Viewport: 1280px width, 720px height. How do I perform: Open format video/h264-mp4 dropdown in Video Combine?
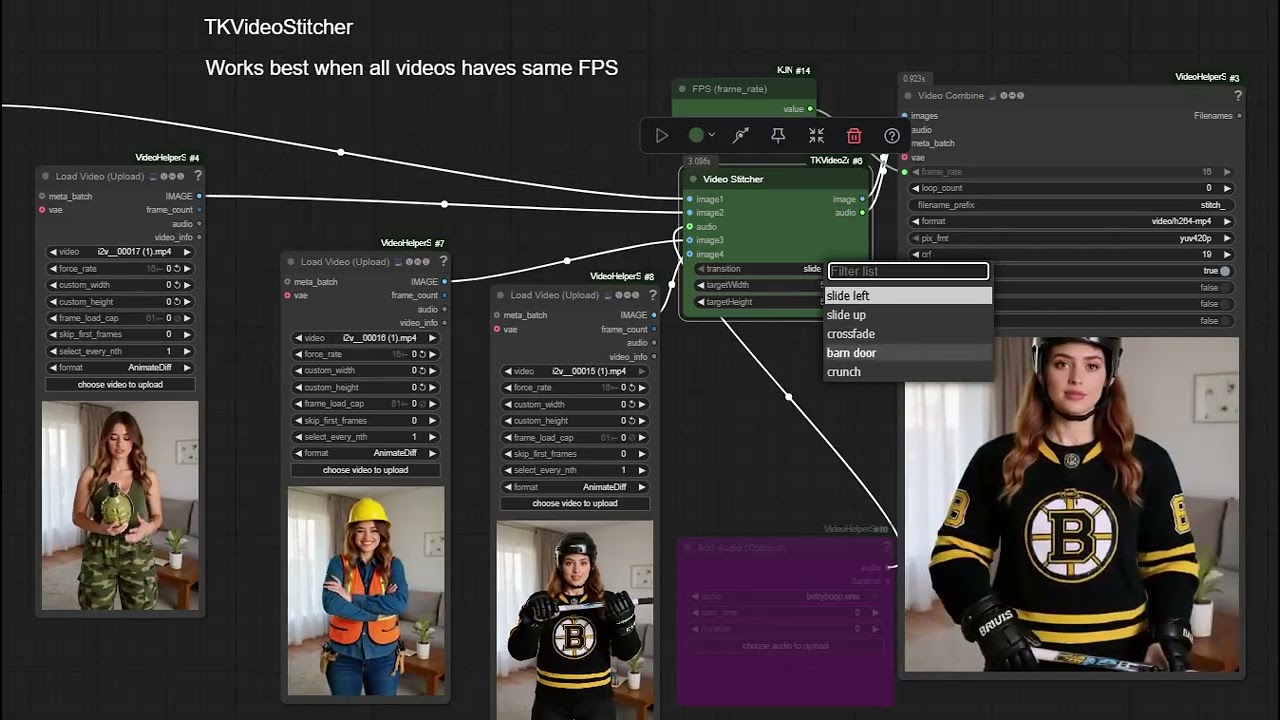pyautogui.click(x=1072, y=221)
